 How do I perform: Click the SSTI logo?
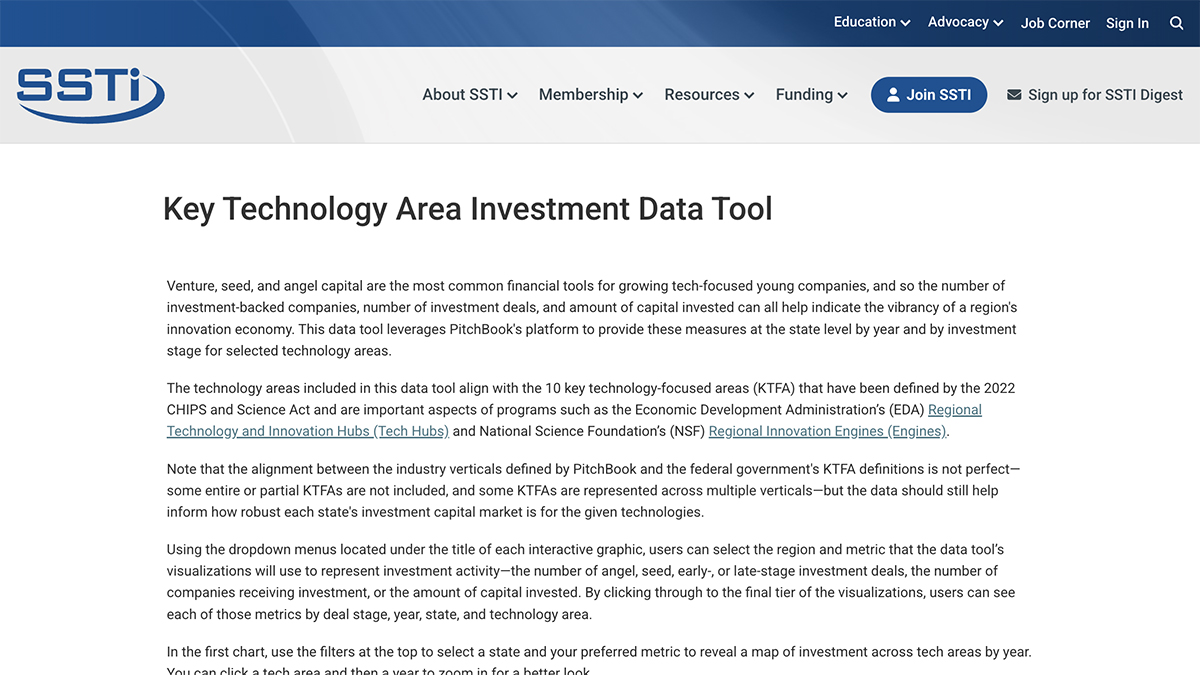(x=90, y=95)
